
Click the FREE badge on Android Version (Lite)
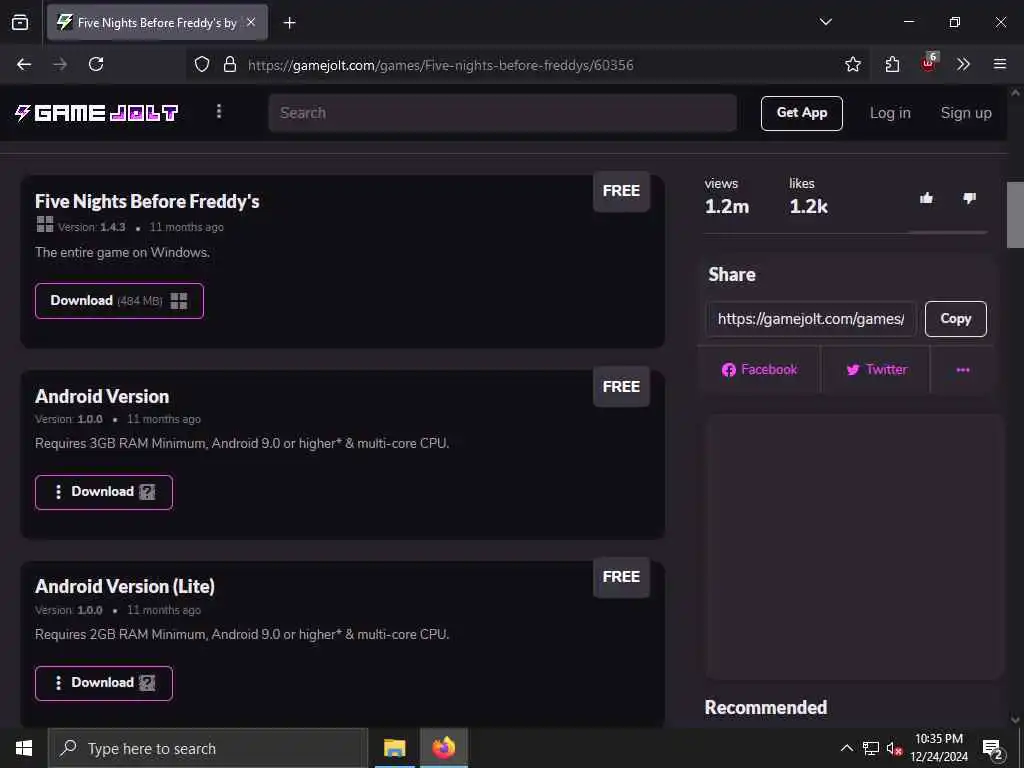621,577
